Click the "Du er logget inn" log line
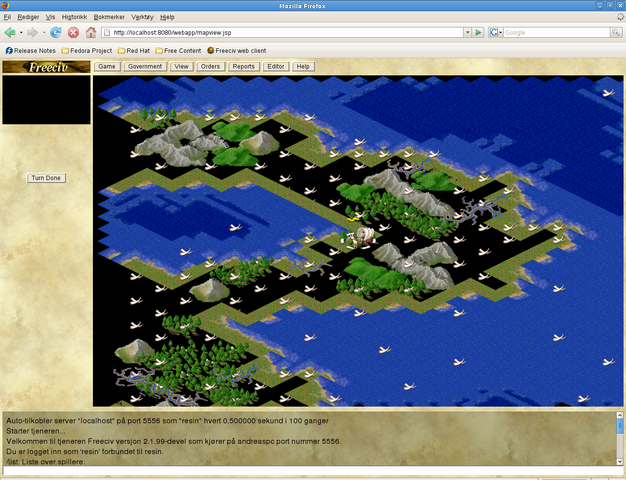 pyautogui.click(x=85, y=452)
